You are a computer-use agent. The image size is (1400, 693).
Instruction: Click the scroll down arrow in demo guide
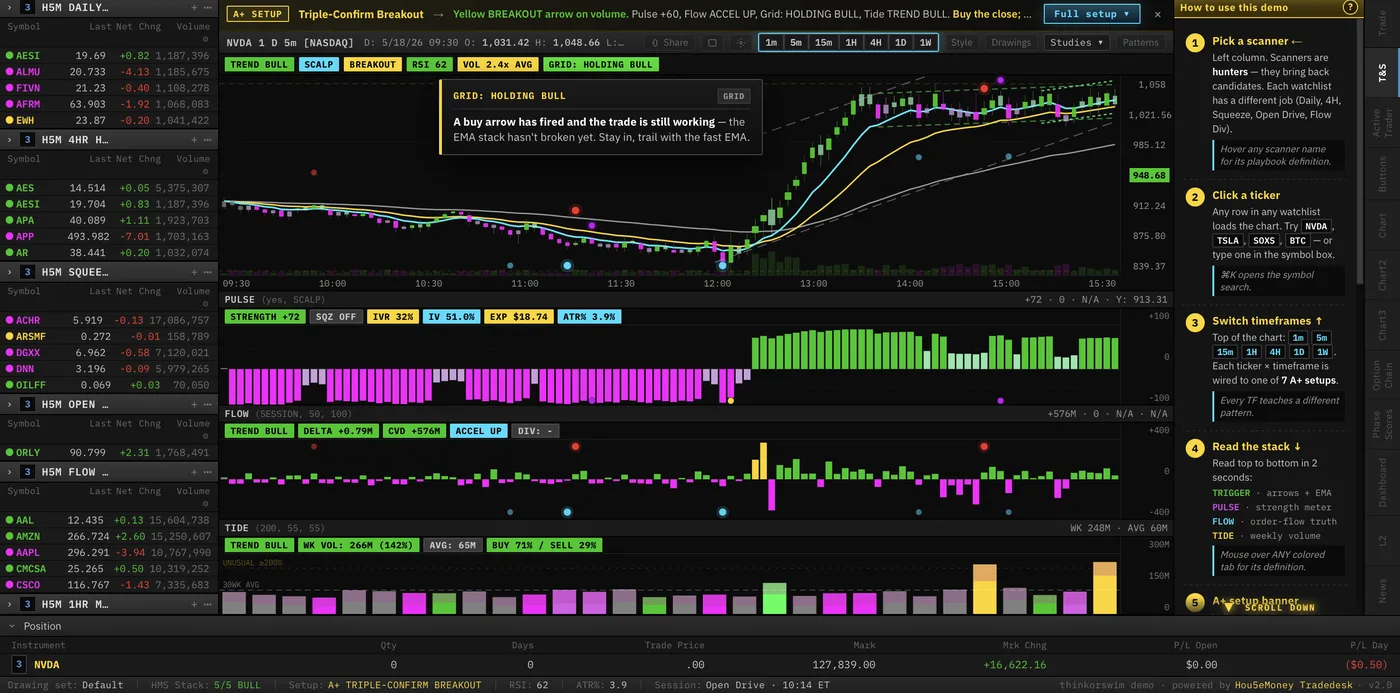pyautogui.click(x=1229, y=607)
